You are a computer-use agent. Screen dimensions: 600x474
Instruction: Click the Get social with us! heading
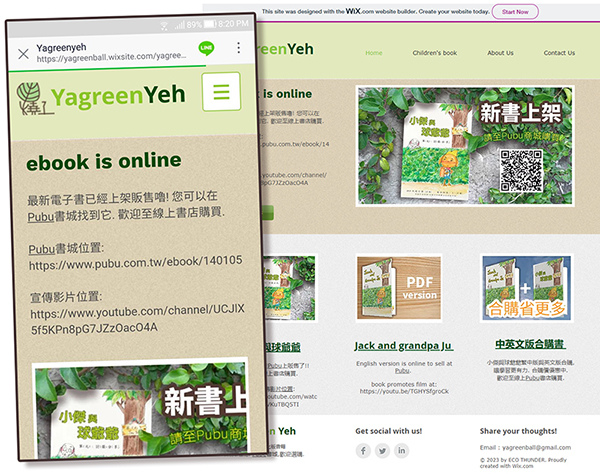(x=388, y=431)
